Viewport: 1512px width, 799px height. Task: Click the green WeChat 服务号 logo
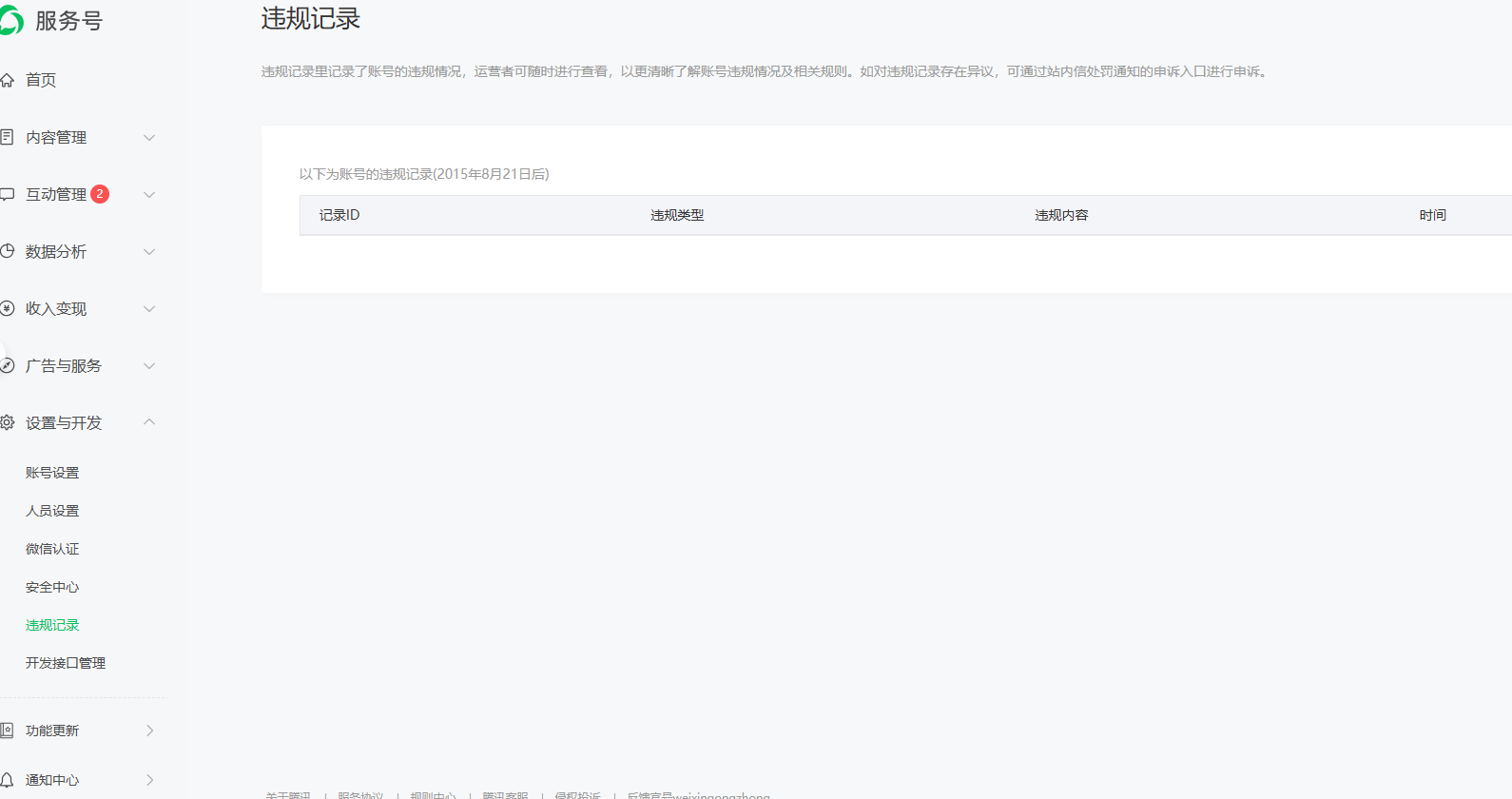[11, 20]
